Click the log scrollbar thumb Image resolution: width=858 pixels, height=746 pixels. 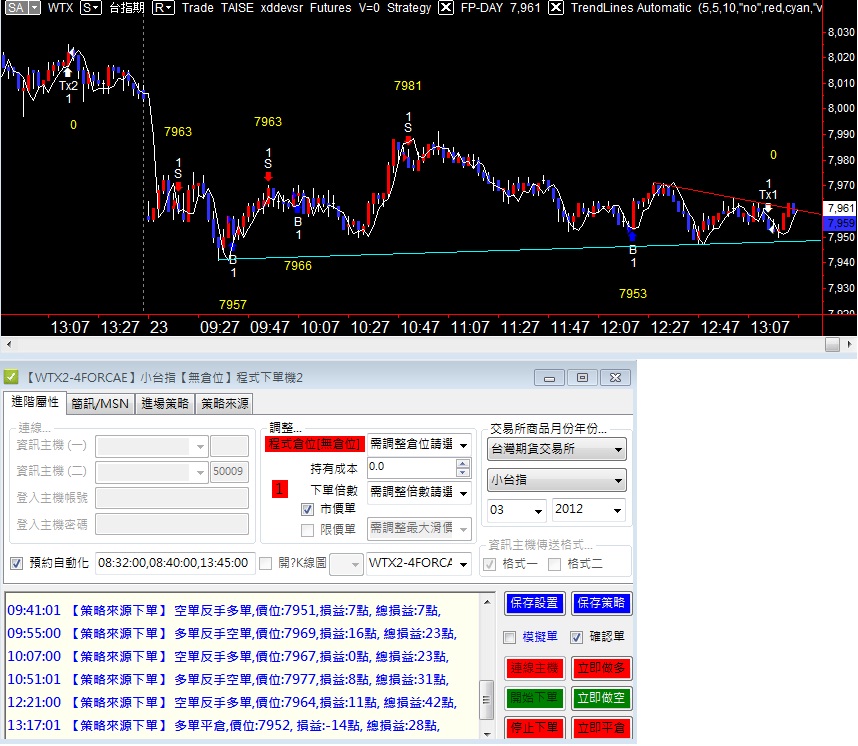(x=486, y=700)
